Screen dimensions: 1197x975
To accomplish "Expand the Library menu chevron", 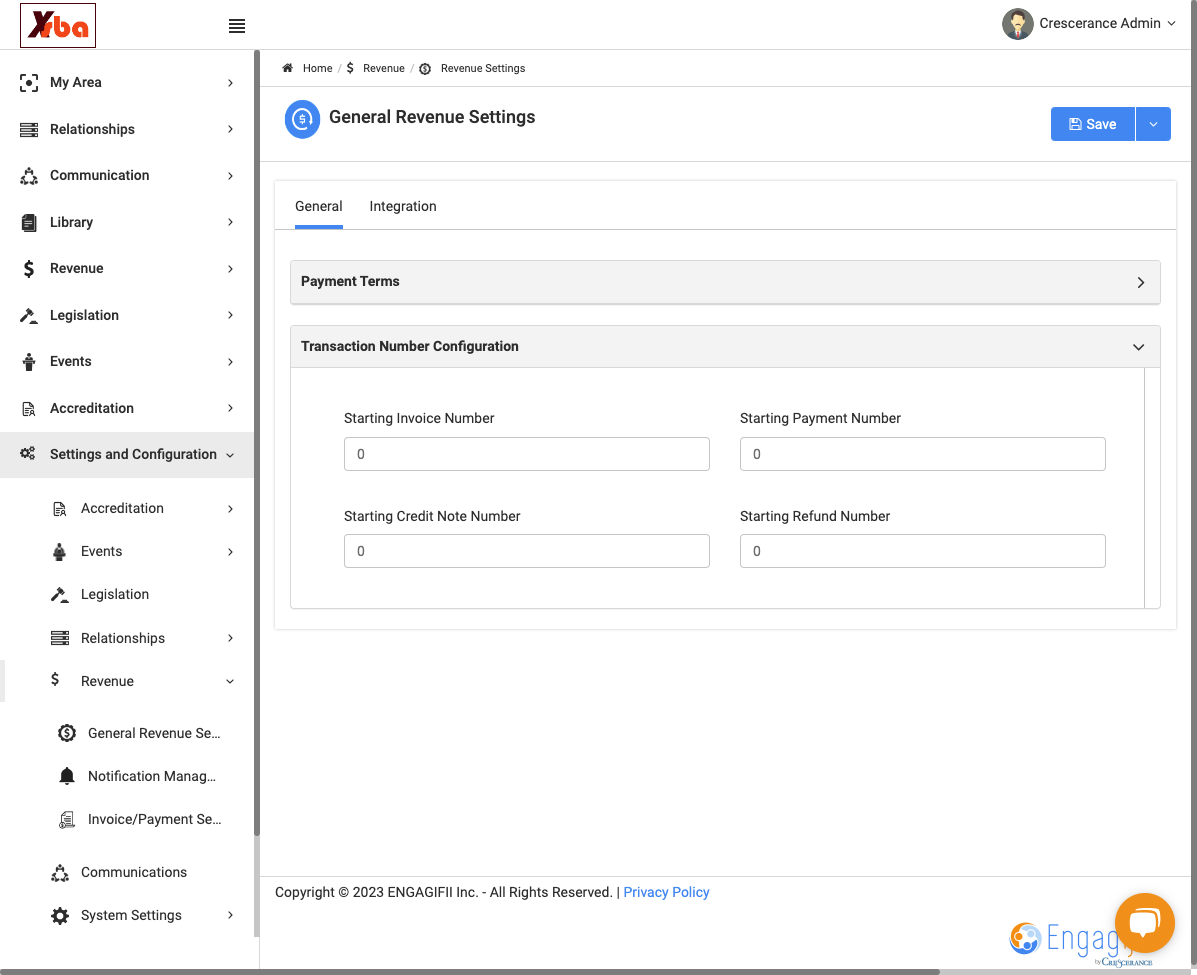I will click(230, 222).
